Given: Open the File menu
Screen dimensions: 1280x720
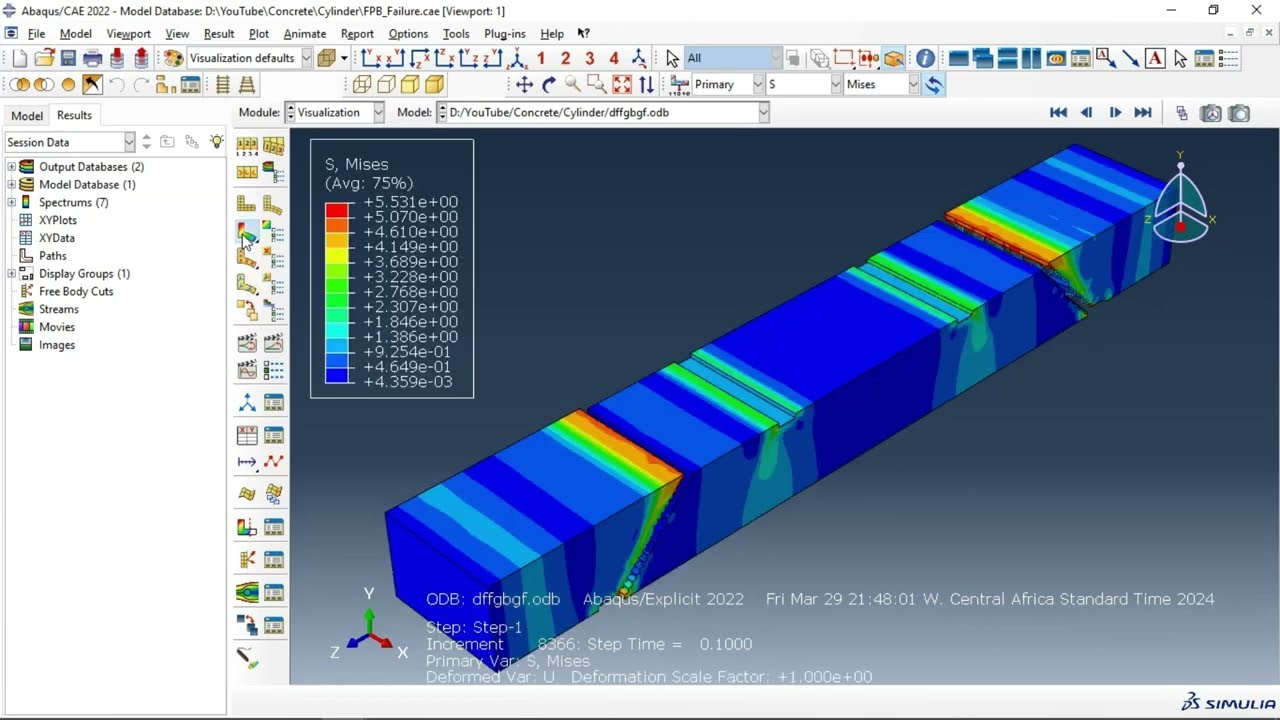Looking at the screenshot, I should coord(36,33).
